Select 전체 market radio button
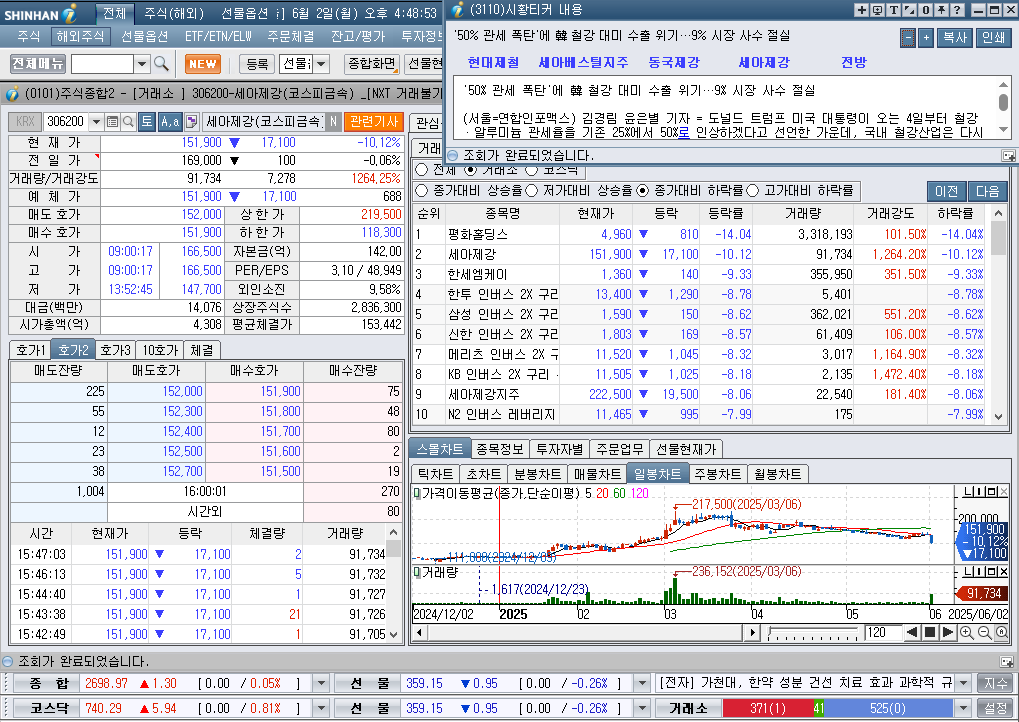 coord(422,170)
